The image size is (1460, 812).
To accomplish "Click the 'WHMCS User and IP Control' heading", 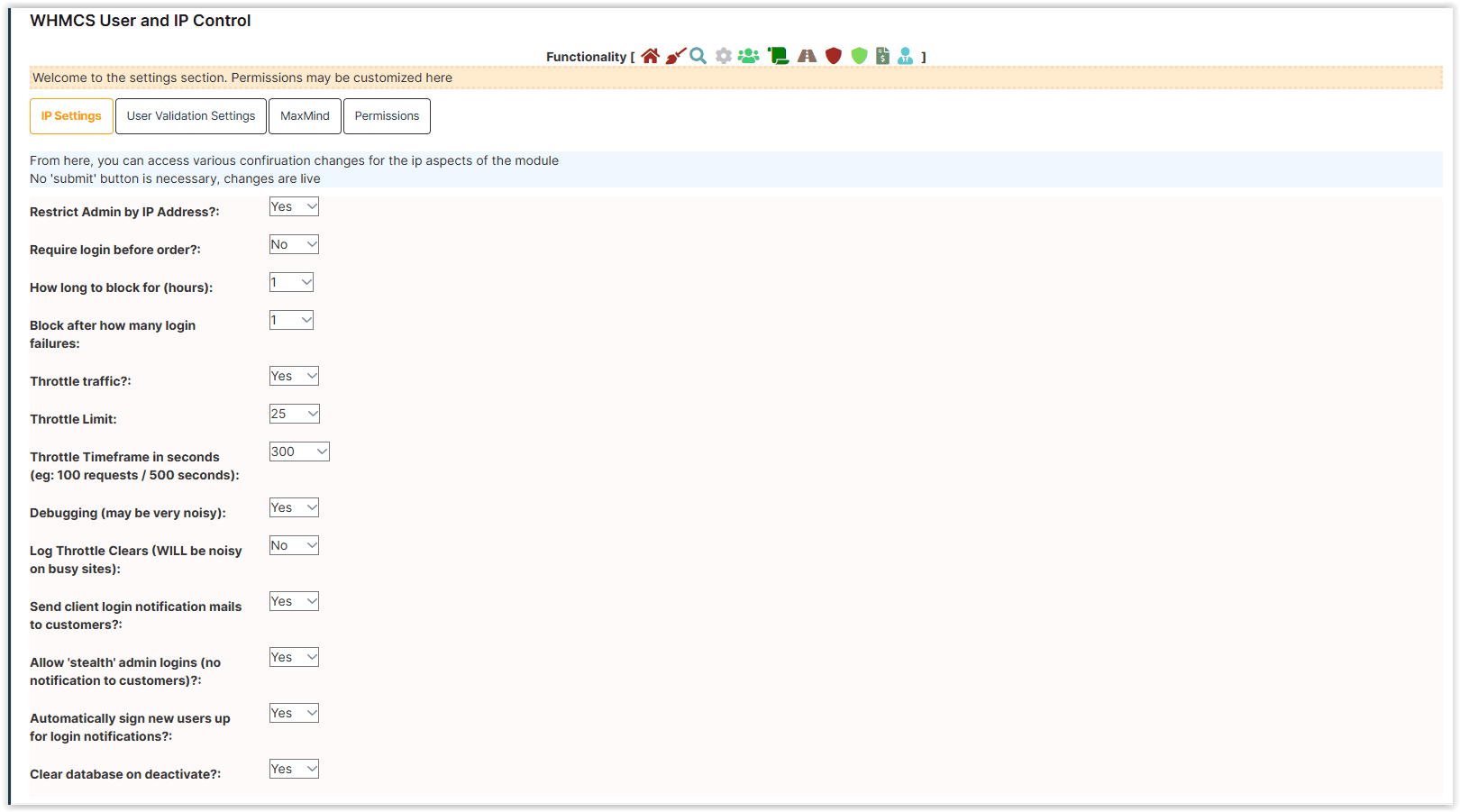I will click(141, 21).
